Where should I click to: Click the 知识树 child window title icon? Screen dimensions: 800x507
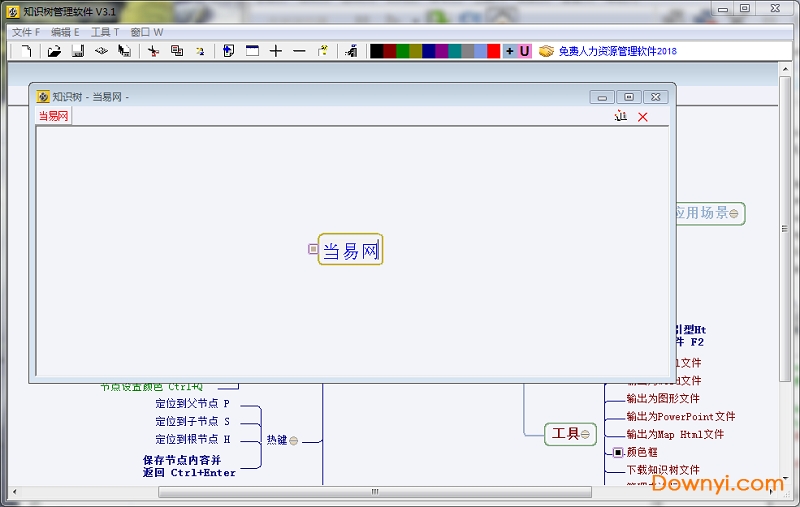click(43, 96)
